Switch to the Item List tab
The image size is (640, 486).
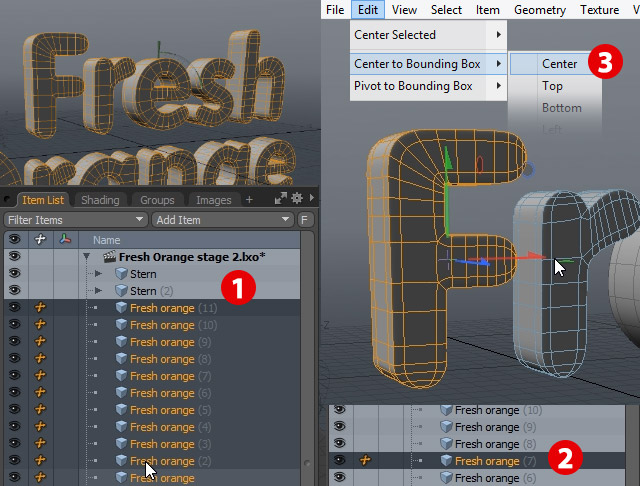point(43,200)
